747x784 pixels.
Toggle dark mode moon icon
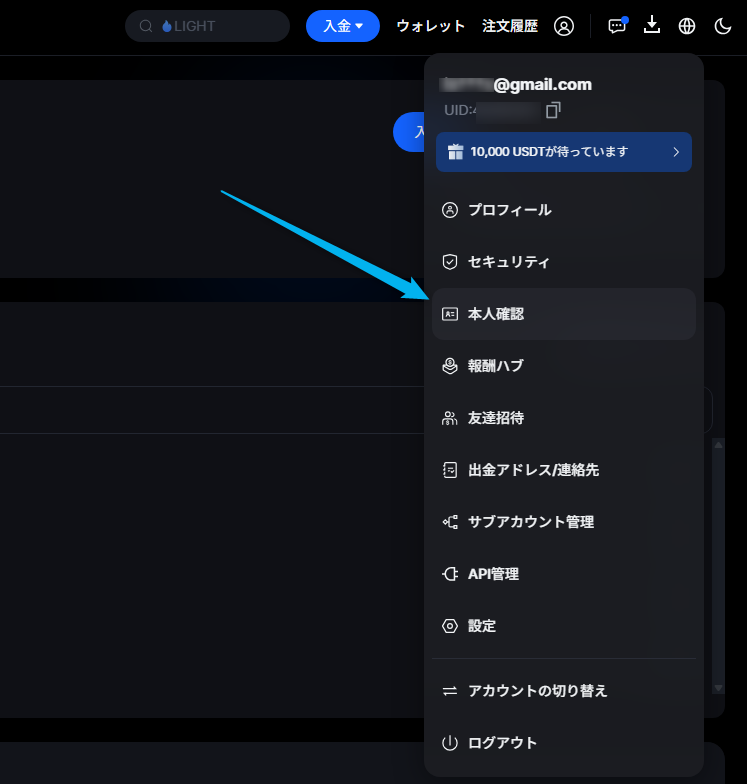(x=722, y=26)
